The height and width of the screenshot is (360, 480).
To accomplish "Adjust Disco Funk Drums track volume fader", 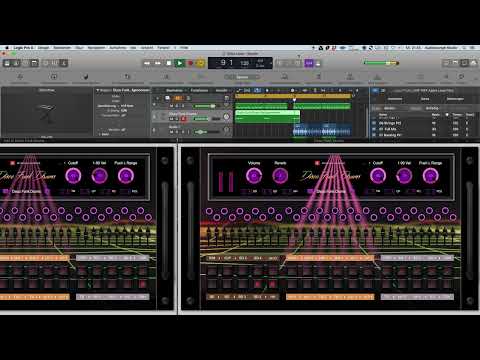I will [x=207, y=119].
